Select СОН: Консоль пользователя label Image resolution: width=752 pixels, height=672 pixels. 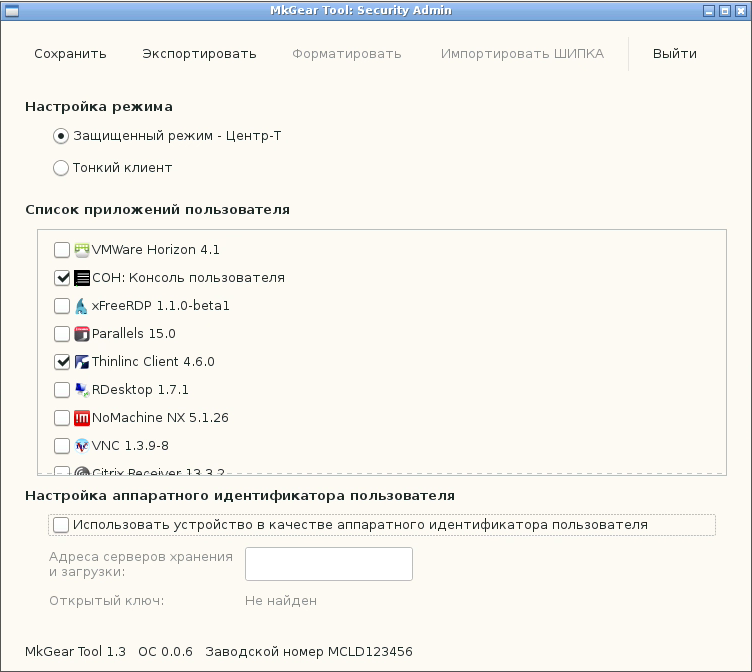188,278
